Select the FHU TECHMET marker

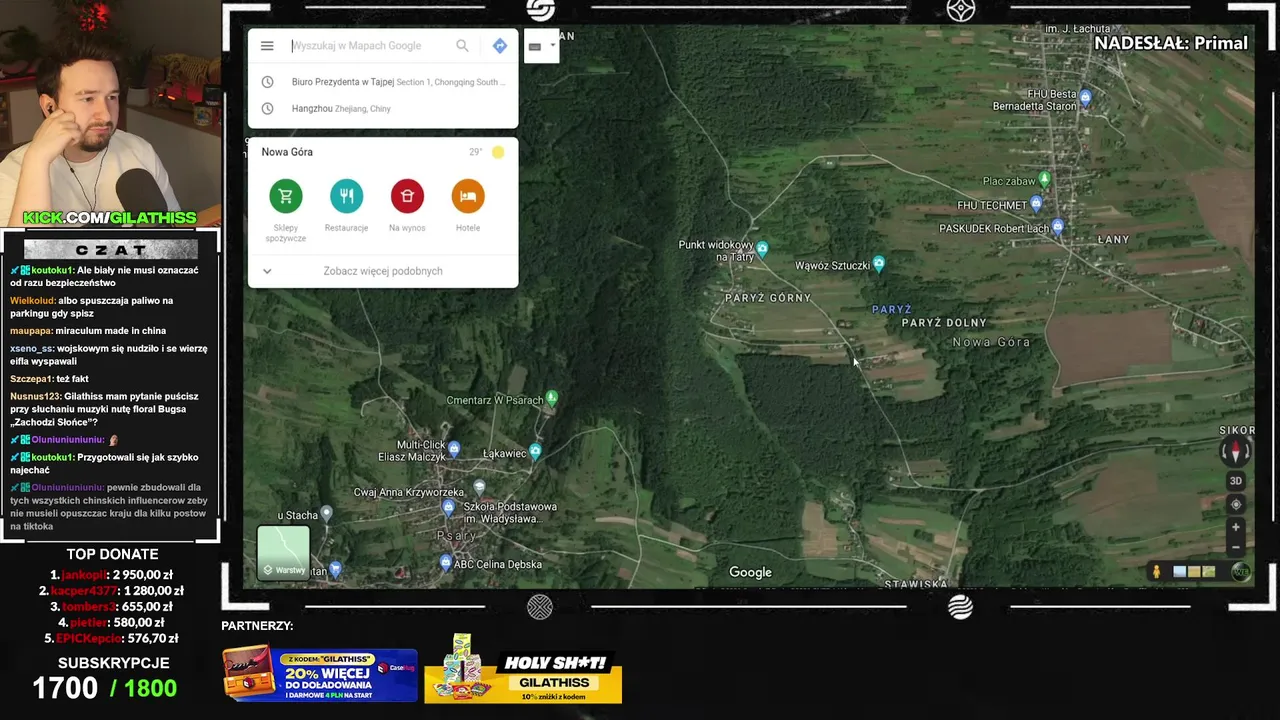coord(1037,204)
